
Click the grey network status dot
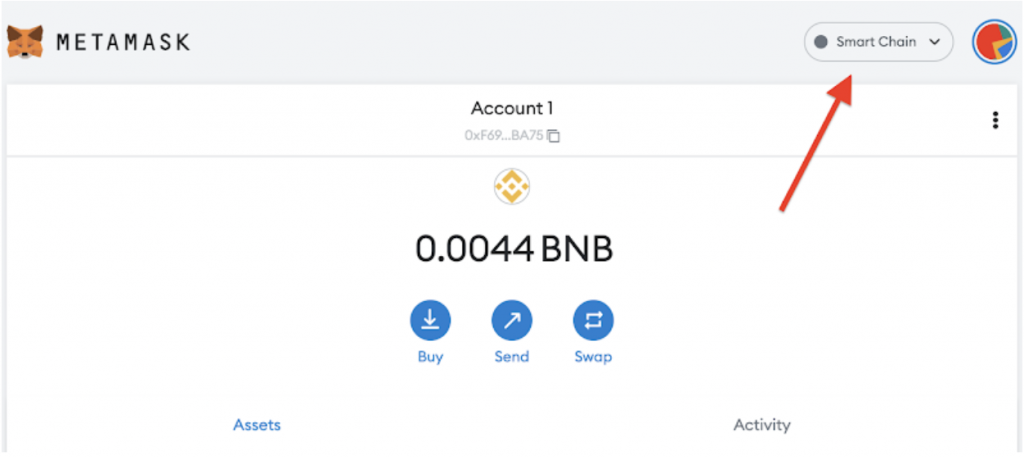click(820, 42)
